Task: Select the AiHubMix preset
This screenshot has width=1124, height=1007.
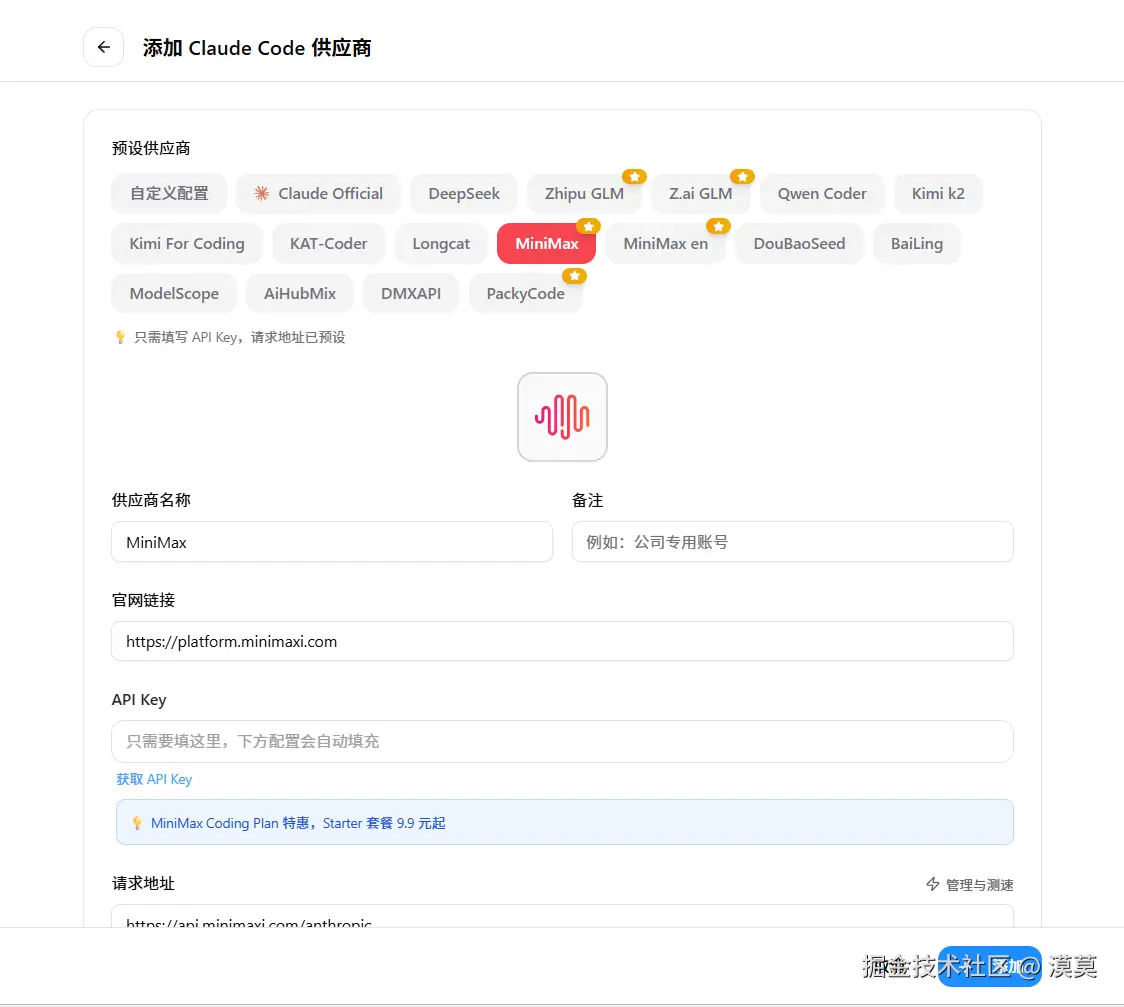Action: tap(300, 293)
